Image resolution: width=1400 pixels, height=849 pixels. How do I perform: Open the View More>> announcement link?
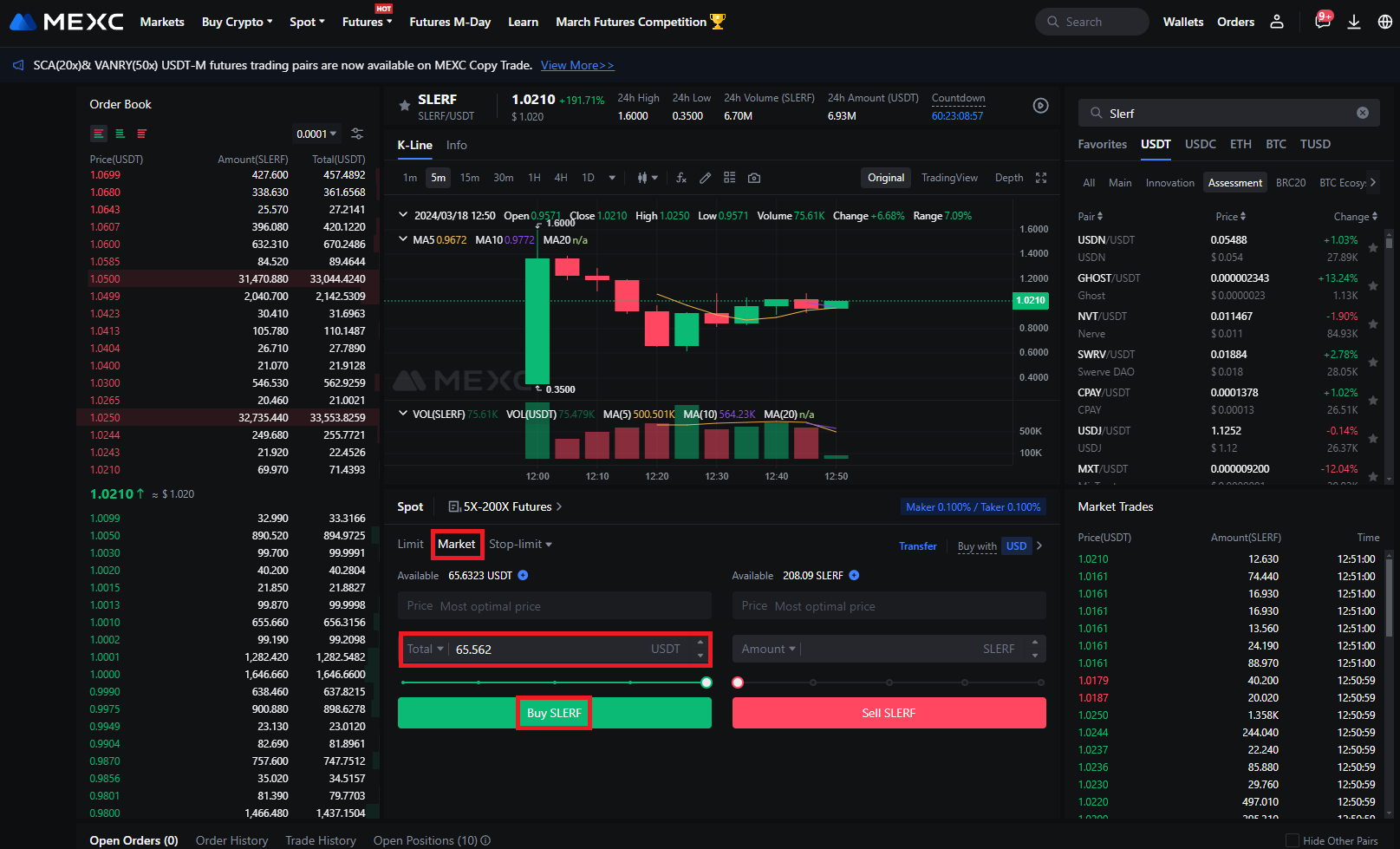tap(577, 65)
